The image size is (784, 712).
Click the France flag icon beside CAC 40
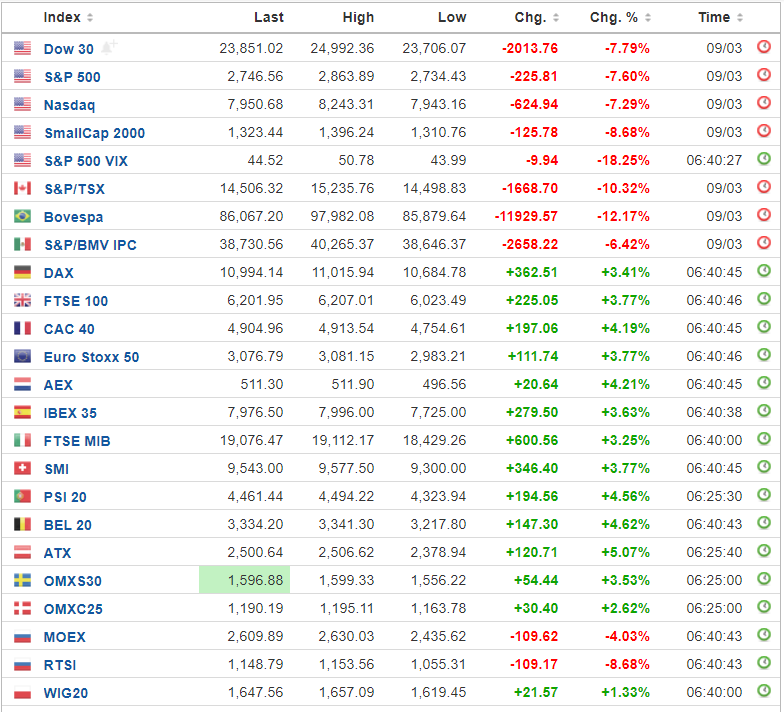pos(22,328)
